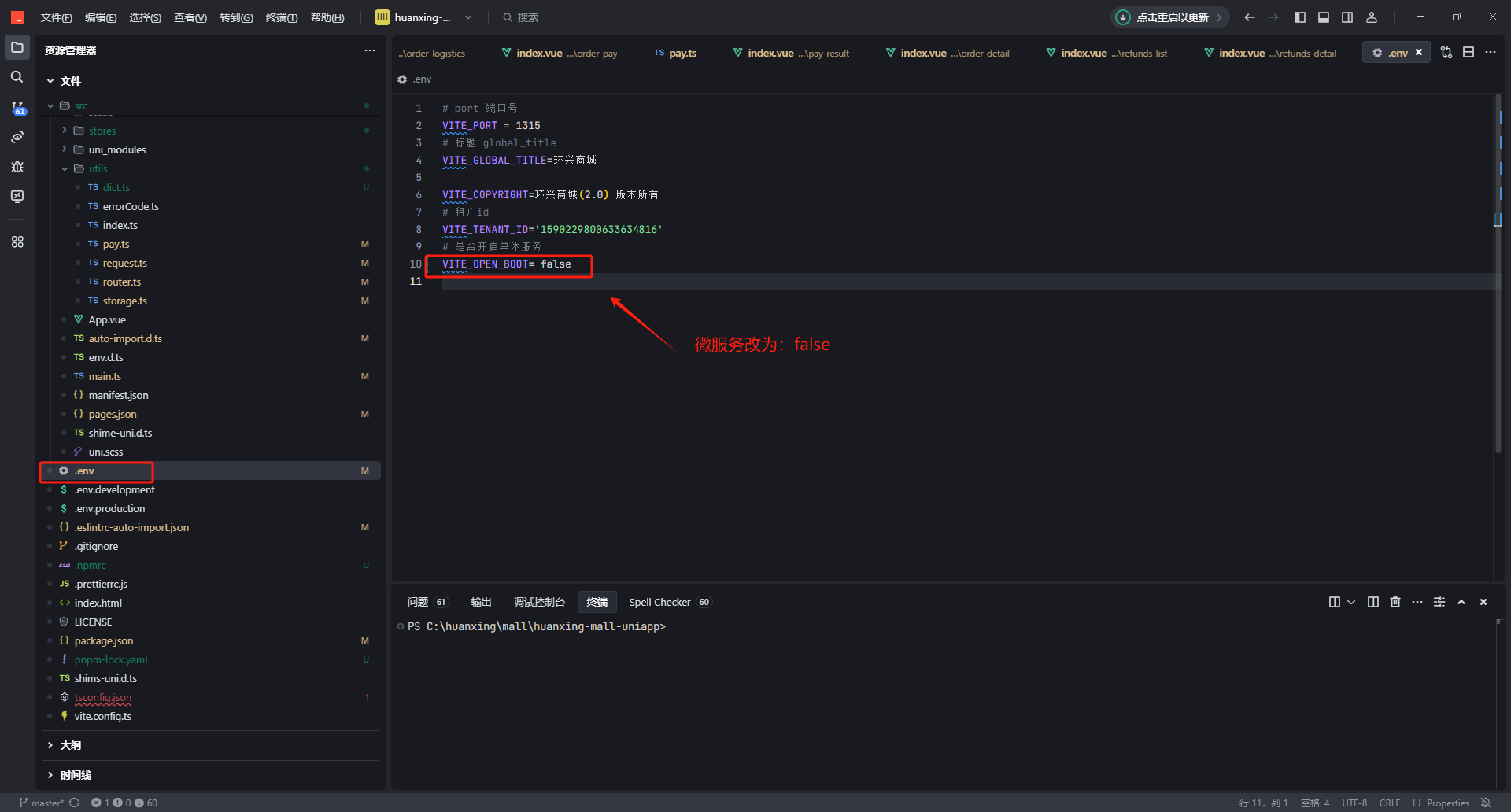Toggle the primary sidebar layout button
Viewport: 1511px width, 812px height.
pyautogui.click(x=1300, y=17)
